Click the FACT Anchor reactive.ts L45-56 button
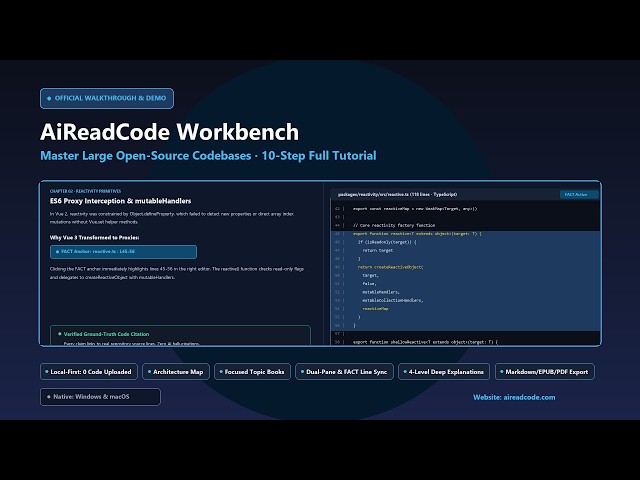Viewport: 640px width, 480px height. pyautogui.click(x=123, y=252)
